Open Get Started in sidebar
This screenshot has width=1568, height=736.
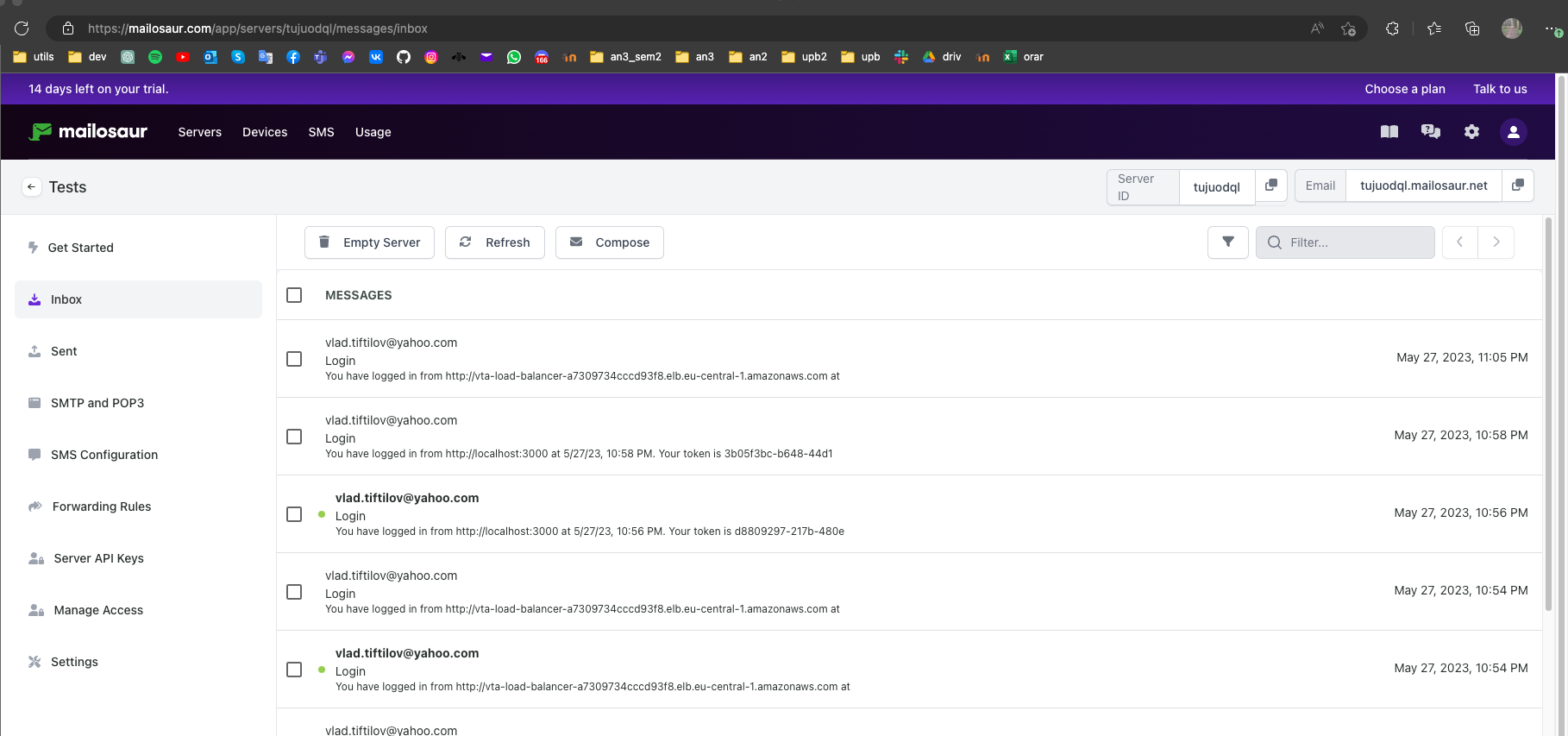[138, 248]
